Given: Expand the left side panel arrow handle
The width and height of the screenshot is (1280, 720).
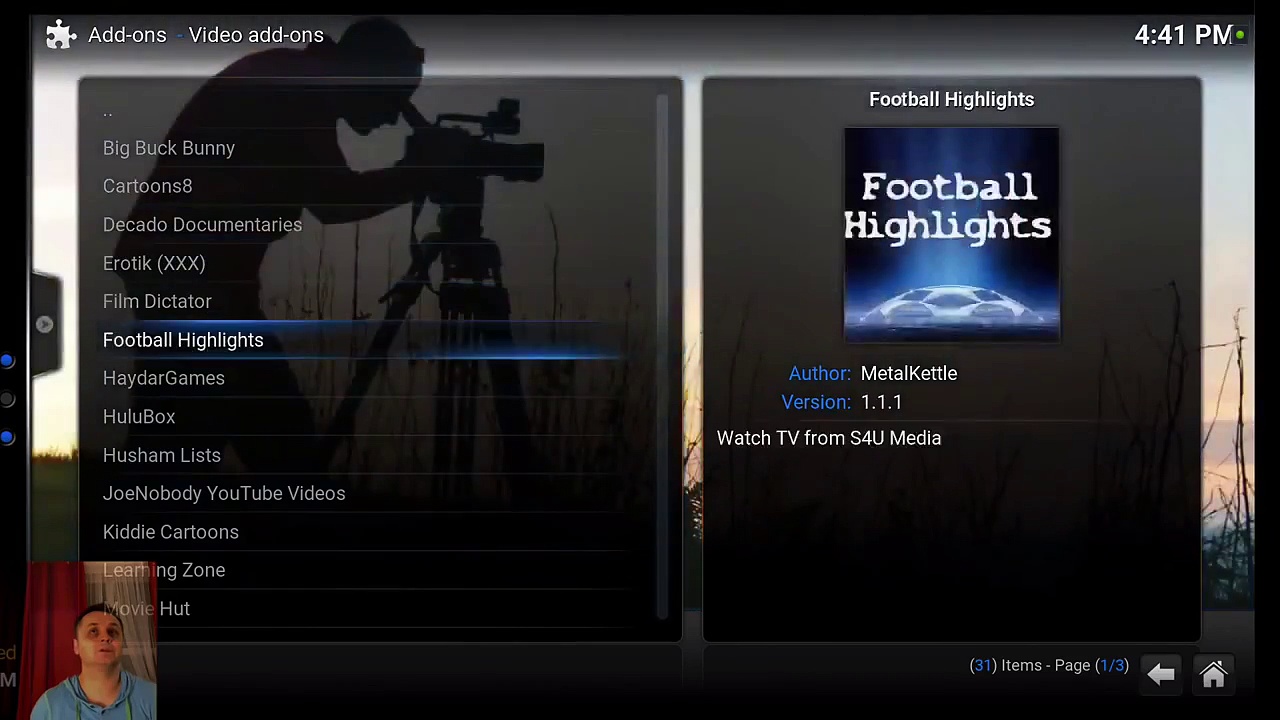Looking at the screenshot, I should pos(44,324).
